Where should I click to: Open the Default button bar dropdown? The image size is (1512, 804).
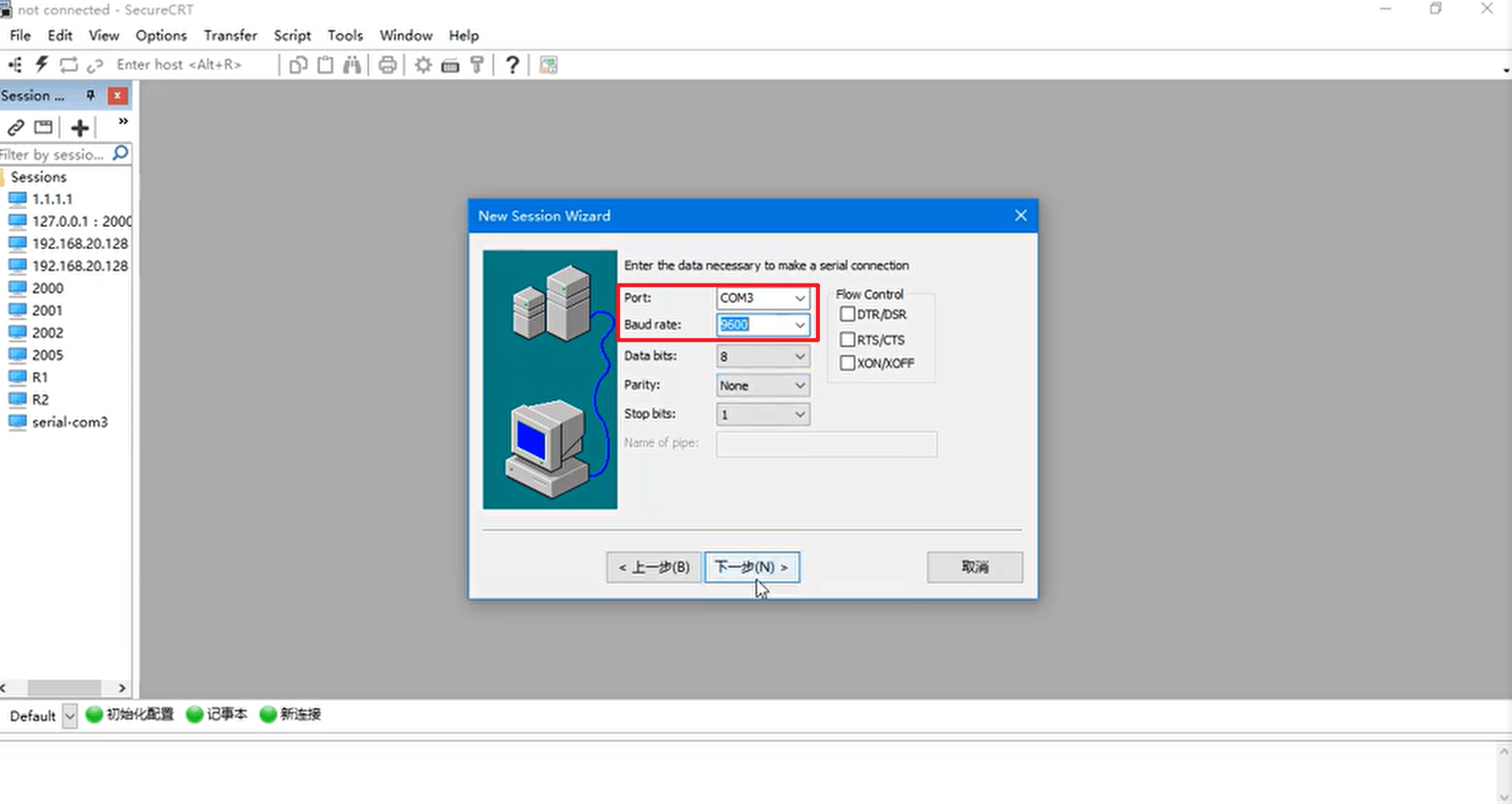[70, 716]
